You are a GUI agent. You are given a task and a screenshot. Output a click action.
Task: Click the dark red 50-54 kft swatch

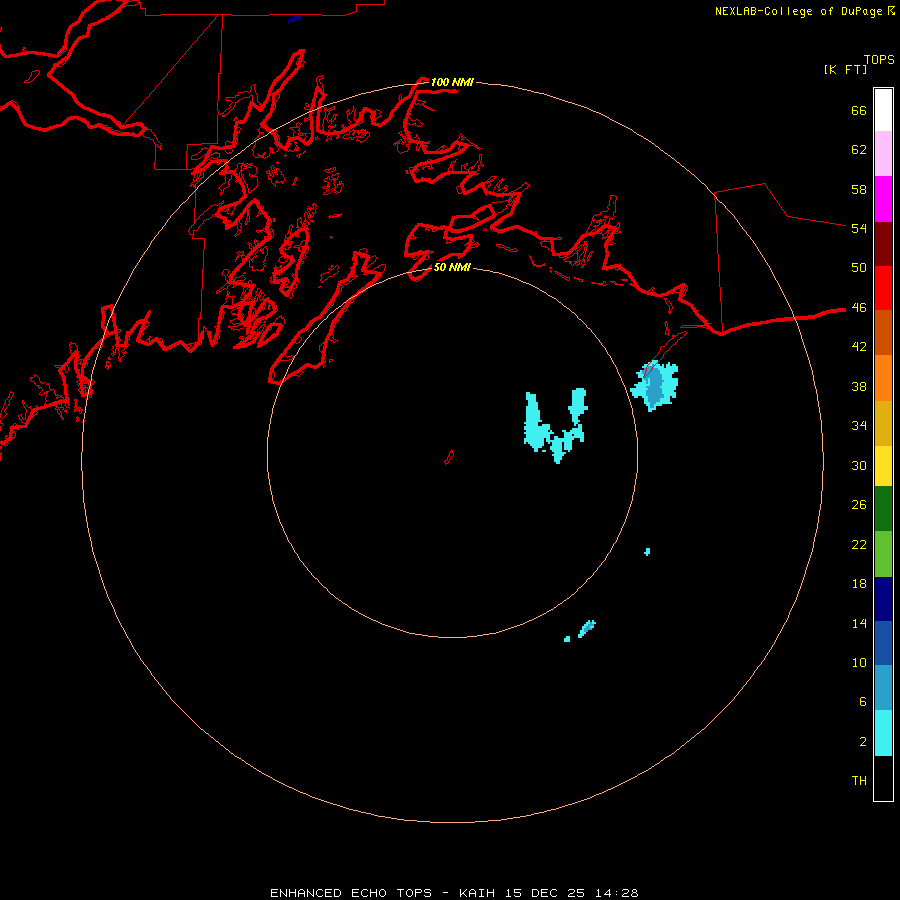[883, 243]
